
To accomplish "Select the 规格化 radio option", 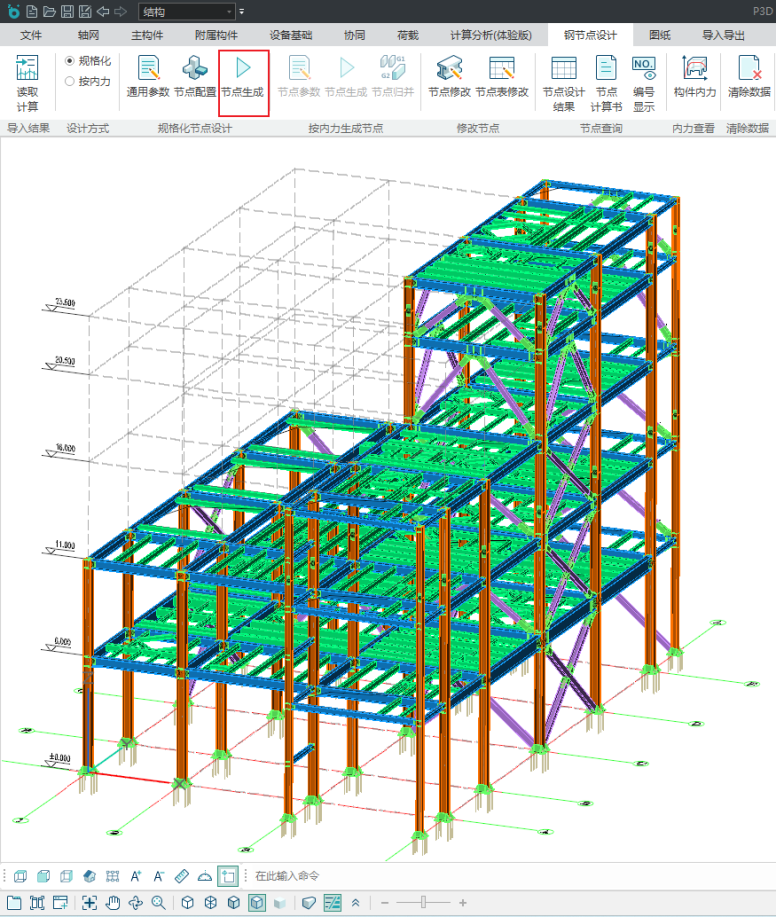I will 88,61.
